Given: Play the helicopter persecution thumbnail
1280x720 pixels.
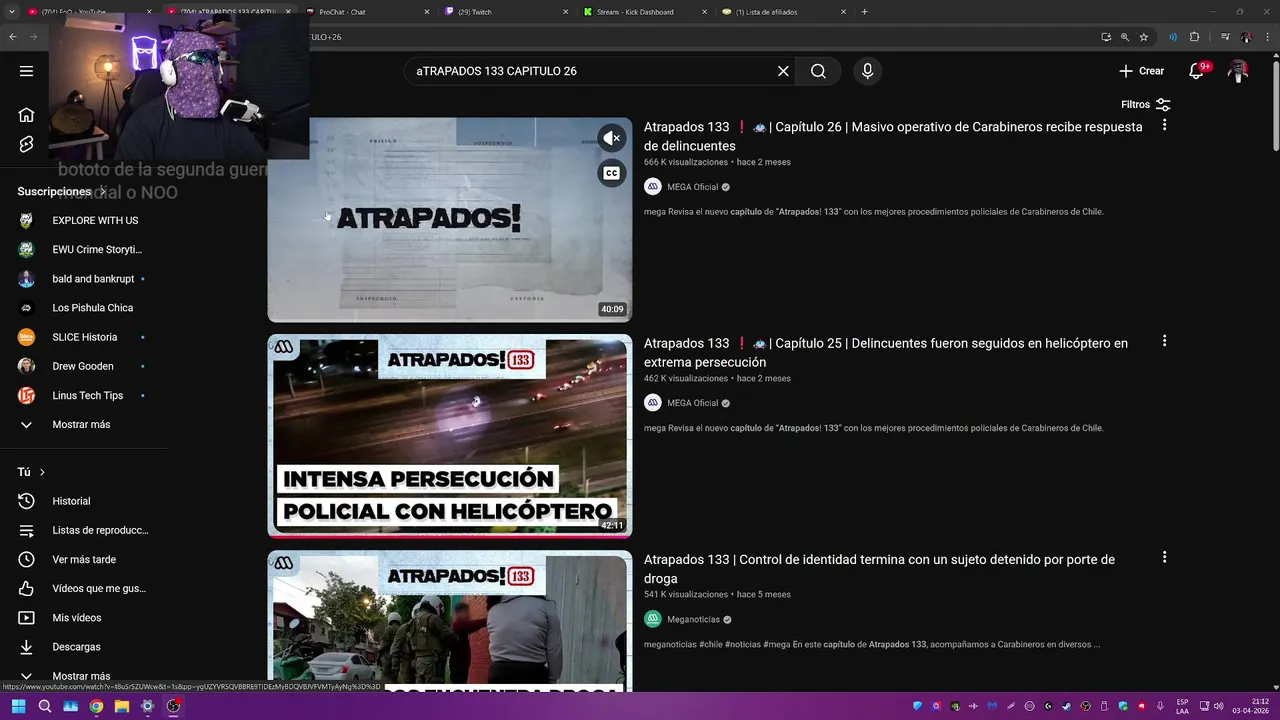Looking at the screenshot, I should click(450, 436).
